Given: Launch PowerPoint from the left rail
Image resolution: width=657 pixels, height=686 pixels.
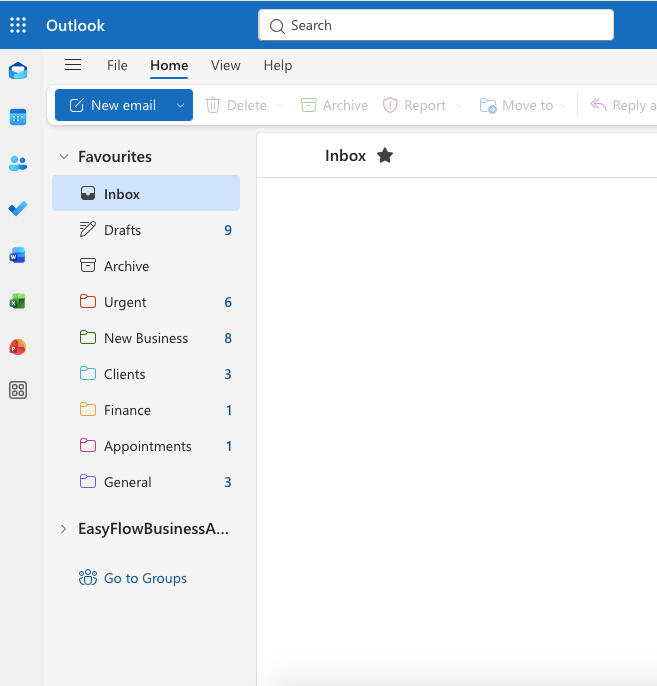Looking at the screenshot, I should 18,346.
